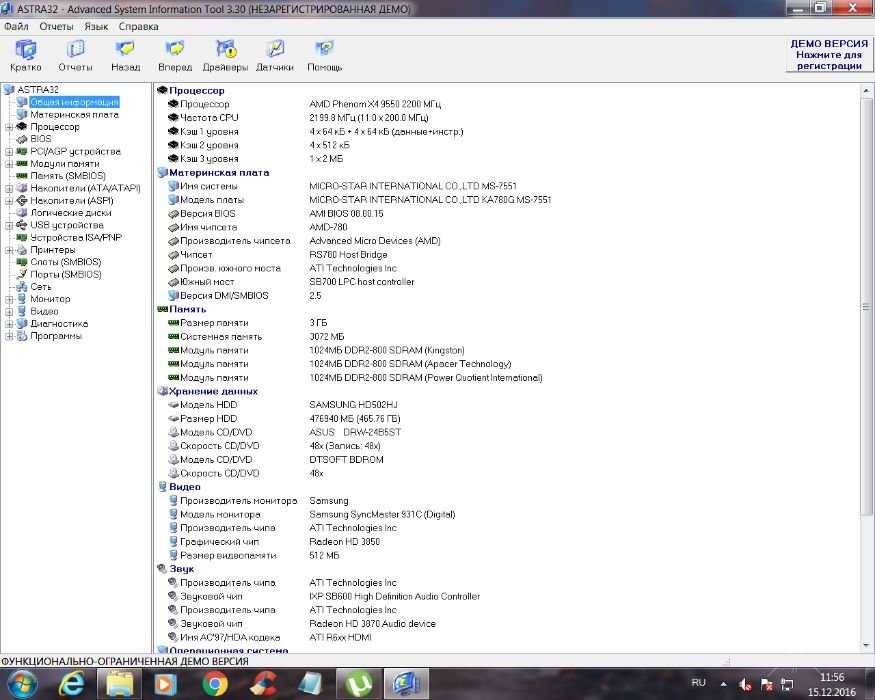Go back with the Назад toolbar icon
Viewport: 875px width, 700px height.
point(126,56)
